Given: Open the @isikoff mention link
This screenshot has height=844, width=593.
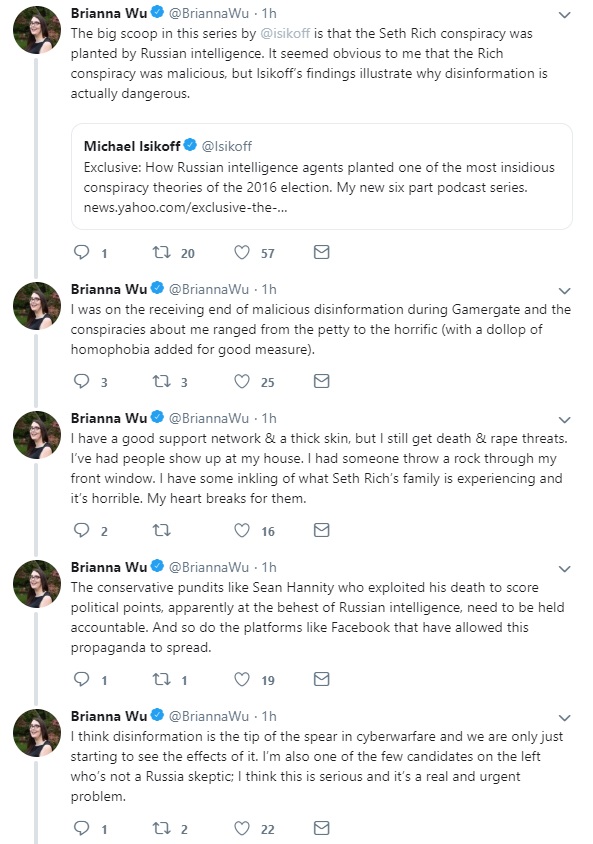Looking at the screenshot, I should pyautogui.click(x=285, y=33).
